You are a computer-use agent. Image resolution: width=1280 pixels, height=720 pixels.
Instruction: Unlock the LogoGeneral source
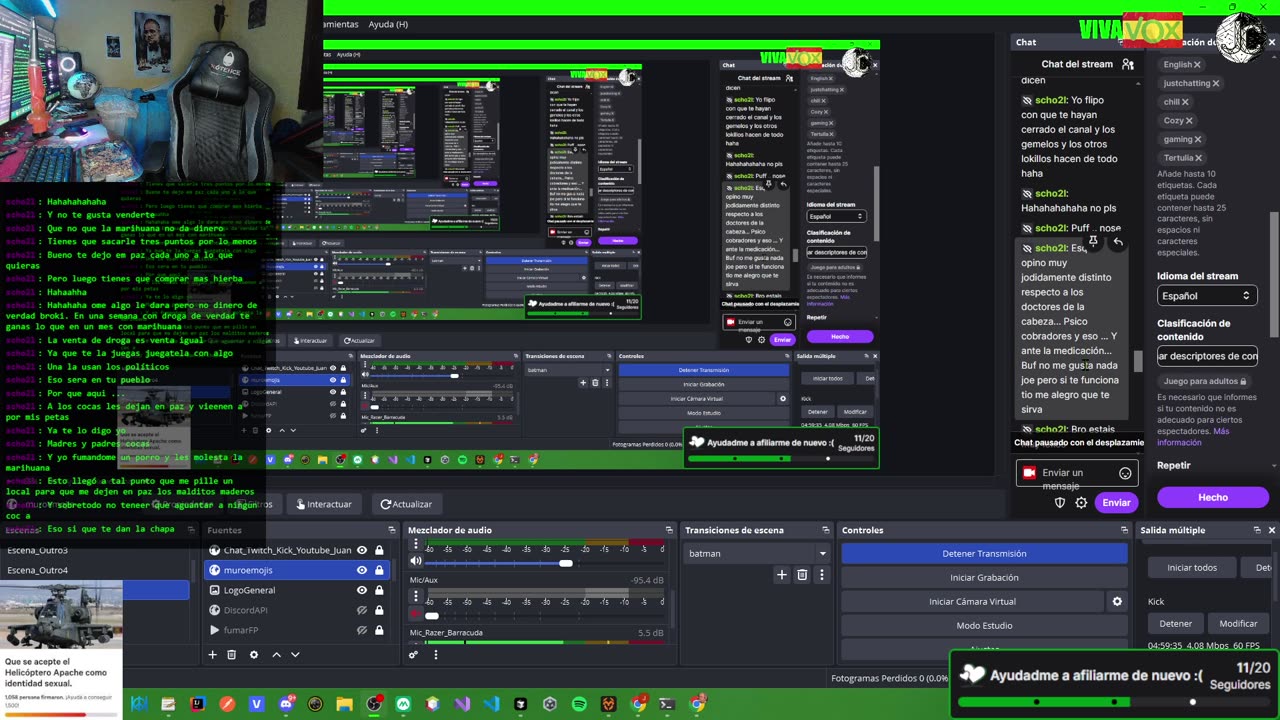(x=379, y=590)
